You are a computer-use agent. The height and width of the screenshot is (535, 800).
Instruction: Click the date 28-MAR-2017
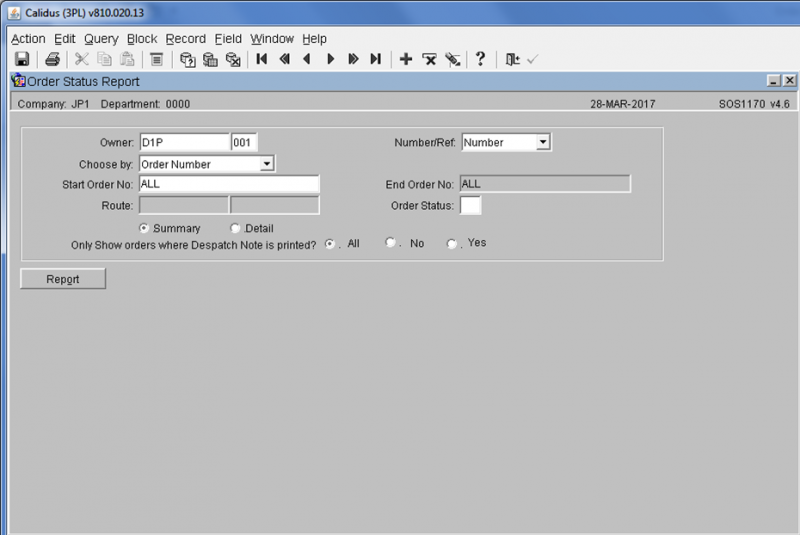(622, 104)
